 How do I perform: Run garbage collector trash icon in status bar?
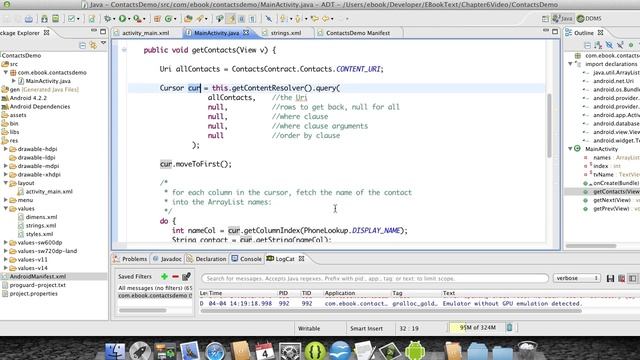509,327
